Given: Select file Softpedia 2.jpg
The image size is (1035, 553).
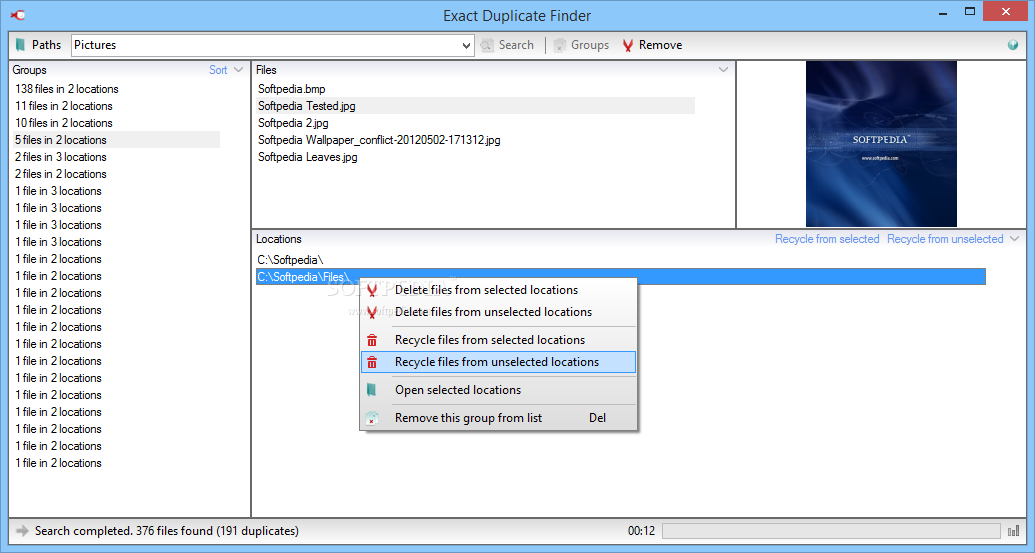Looking at the screenshot, I should pos(293,123).
